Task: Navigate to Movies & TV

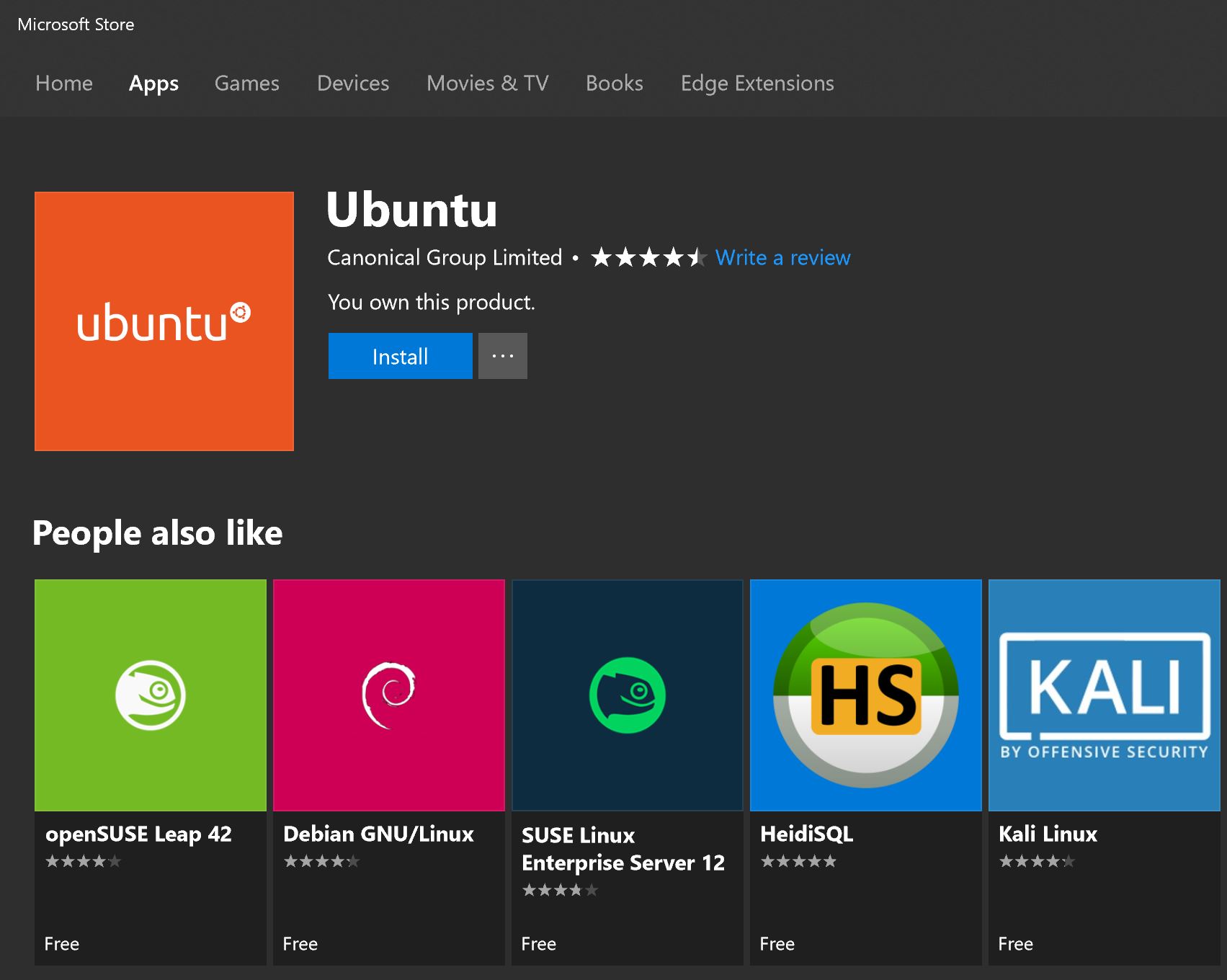Action: [488, 84]
